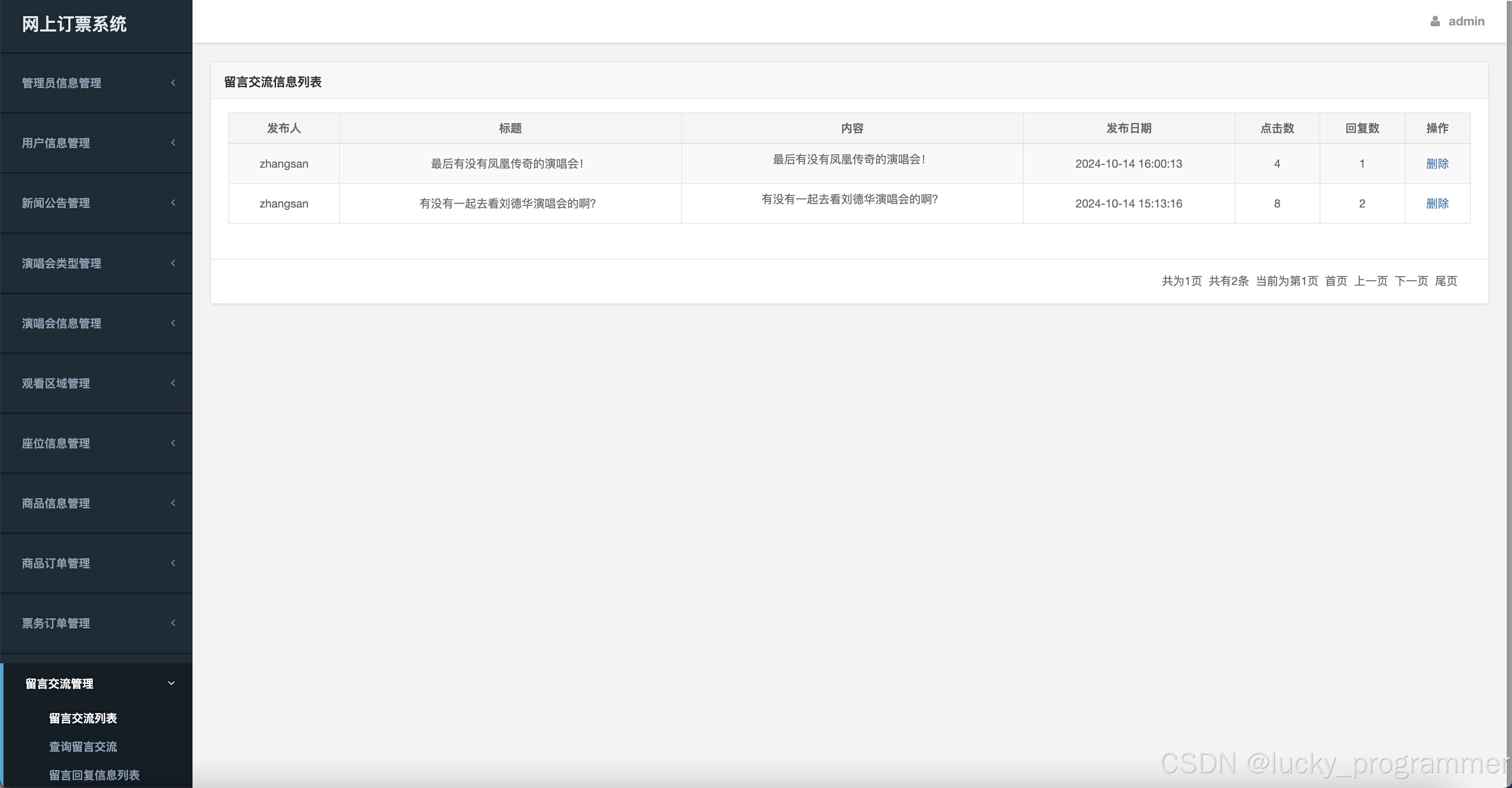The width and height of the screenshot is (1512, 788).
Task: Open the 票务订单管理 section
Action: coord(56,623)
